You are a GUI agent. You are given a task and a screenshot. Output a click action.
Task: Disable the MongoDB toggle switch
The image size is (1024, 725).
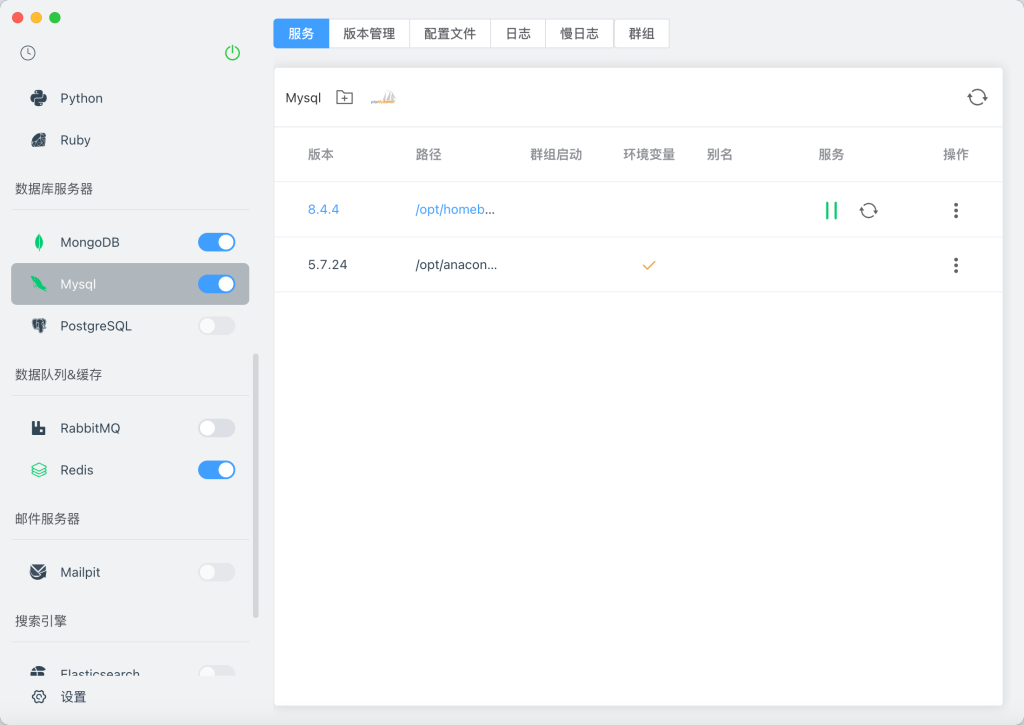click(217, 242)
